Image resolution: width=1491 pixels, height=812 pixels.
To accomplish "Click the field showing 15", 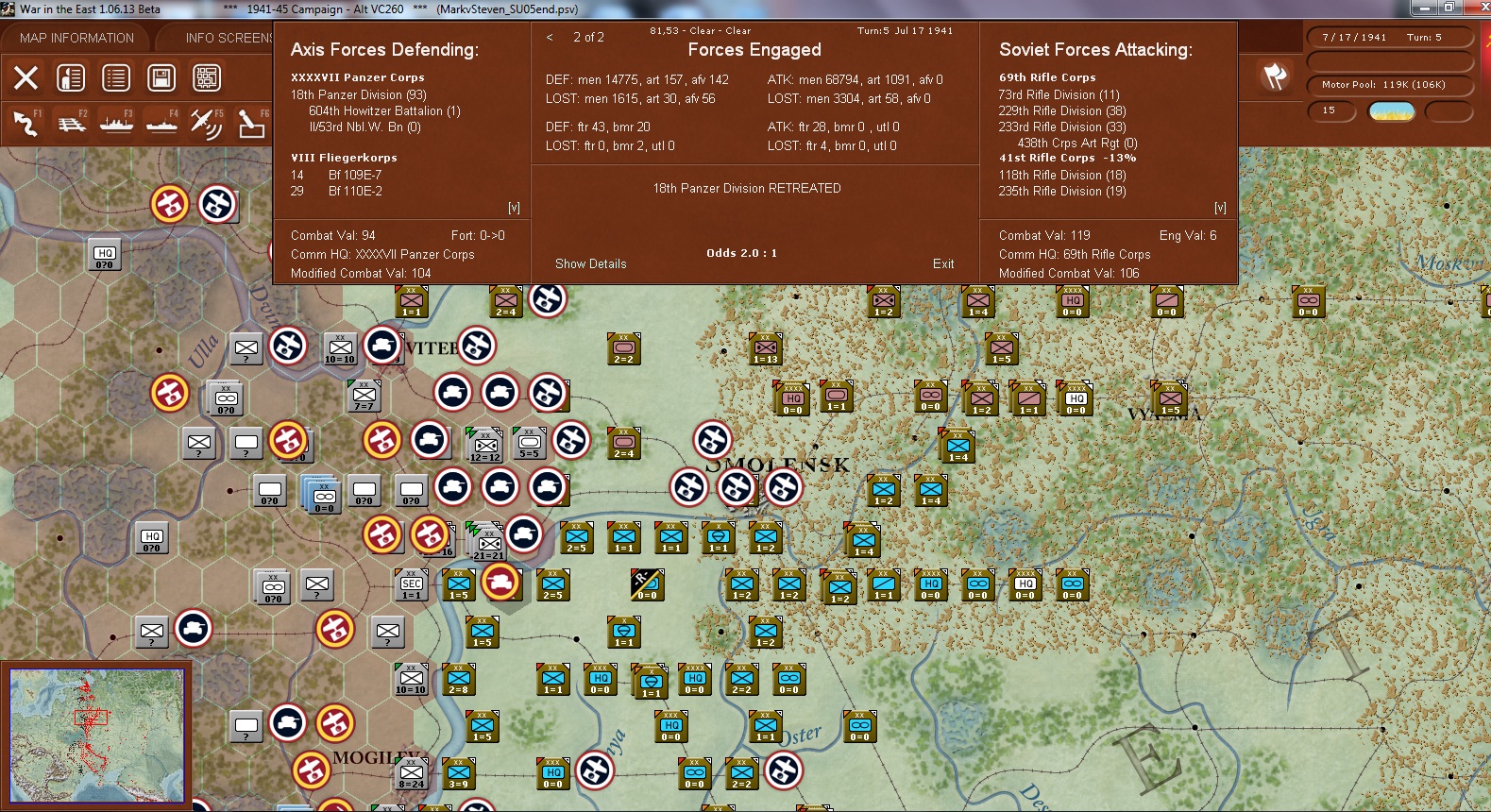I will click(x=1331, y=111).
